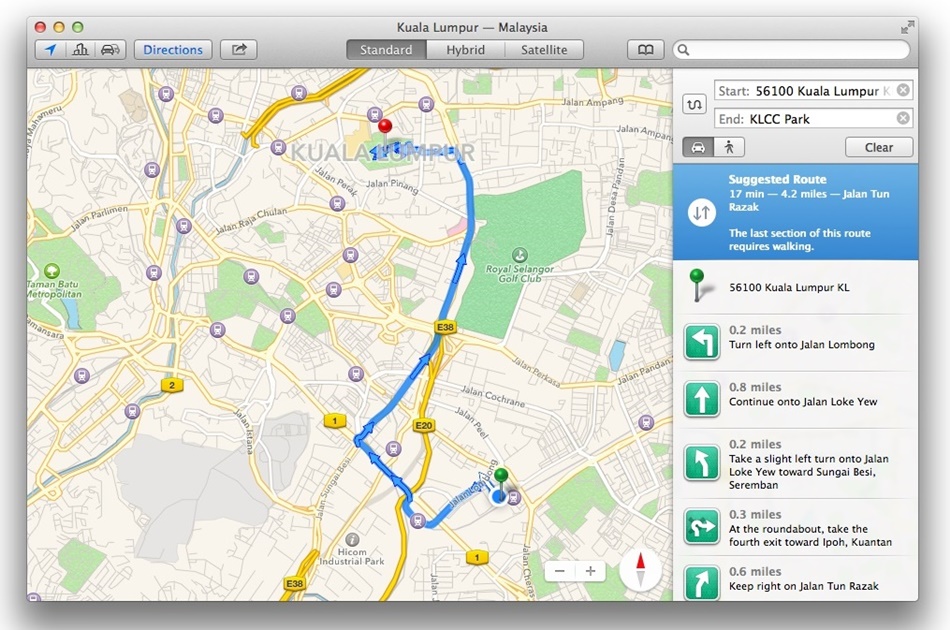Select step toward Sungai Besi, Seremban
Viewport: 950px width, 630px height.
click(796, 463)
